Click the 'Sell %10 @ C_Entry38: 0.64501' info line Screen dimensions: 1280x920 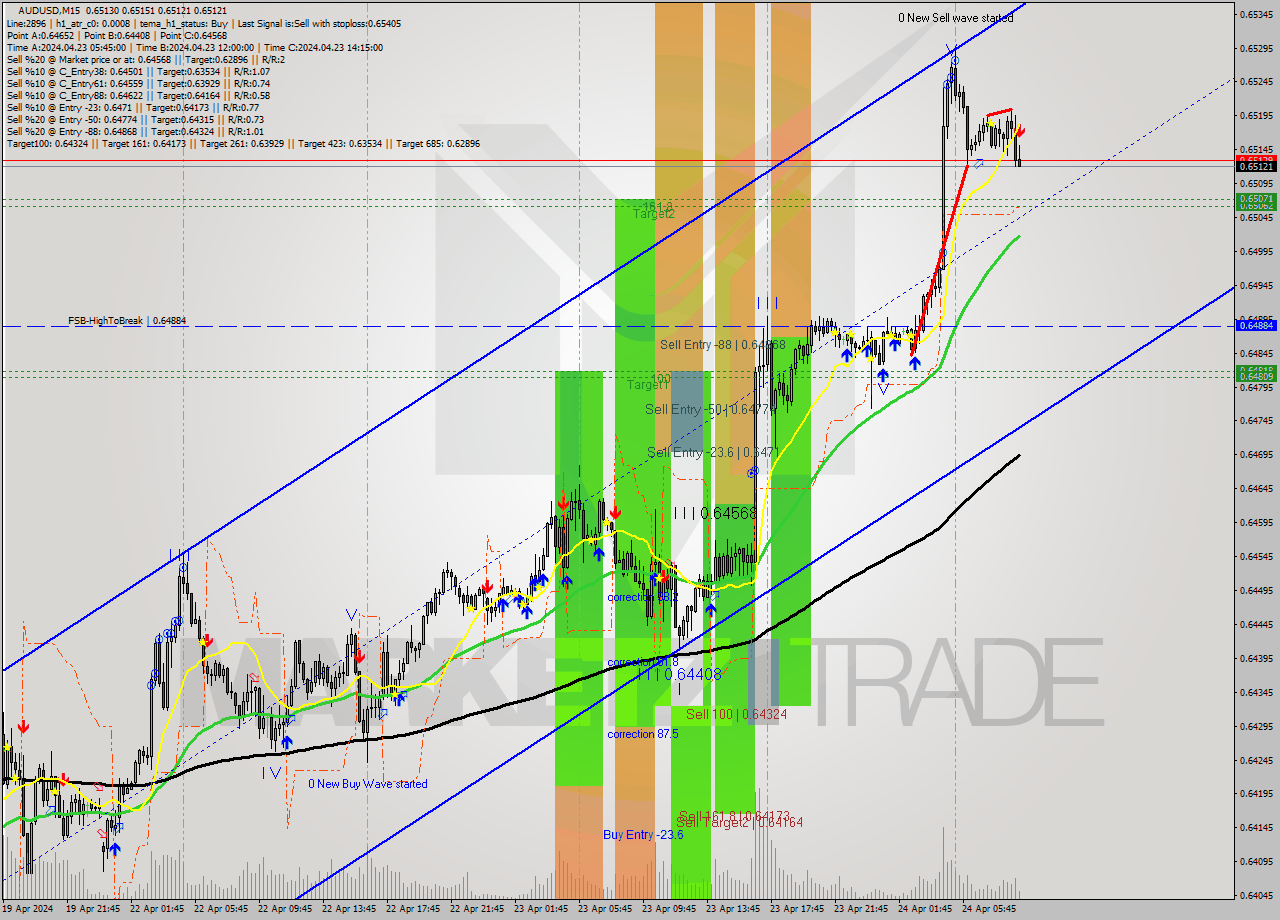point(138,72)
